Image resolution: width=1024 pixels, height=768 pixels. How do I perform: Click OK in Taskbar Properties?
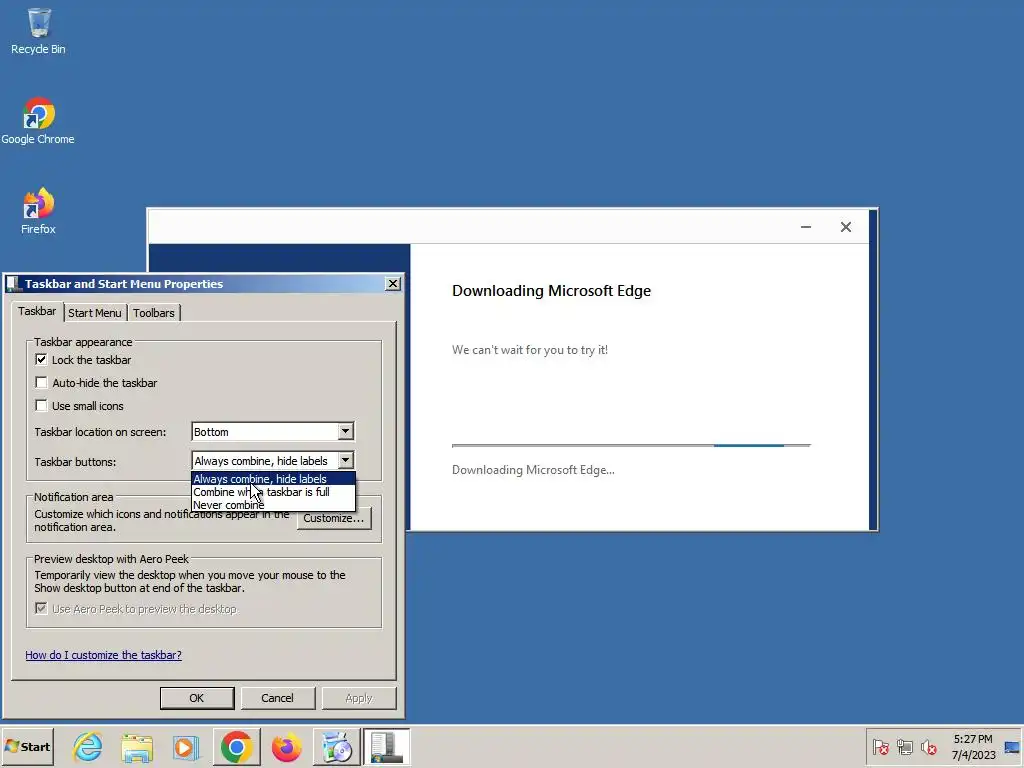click(197, 698)
